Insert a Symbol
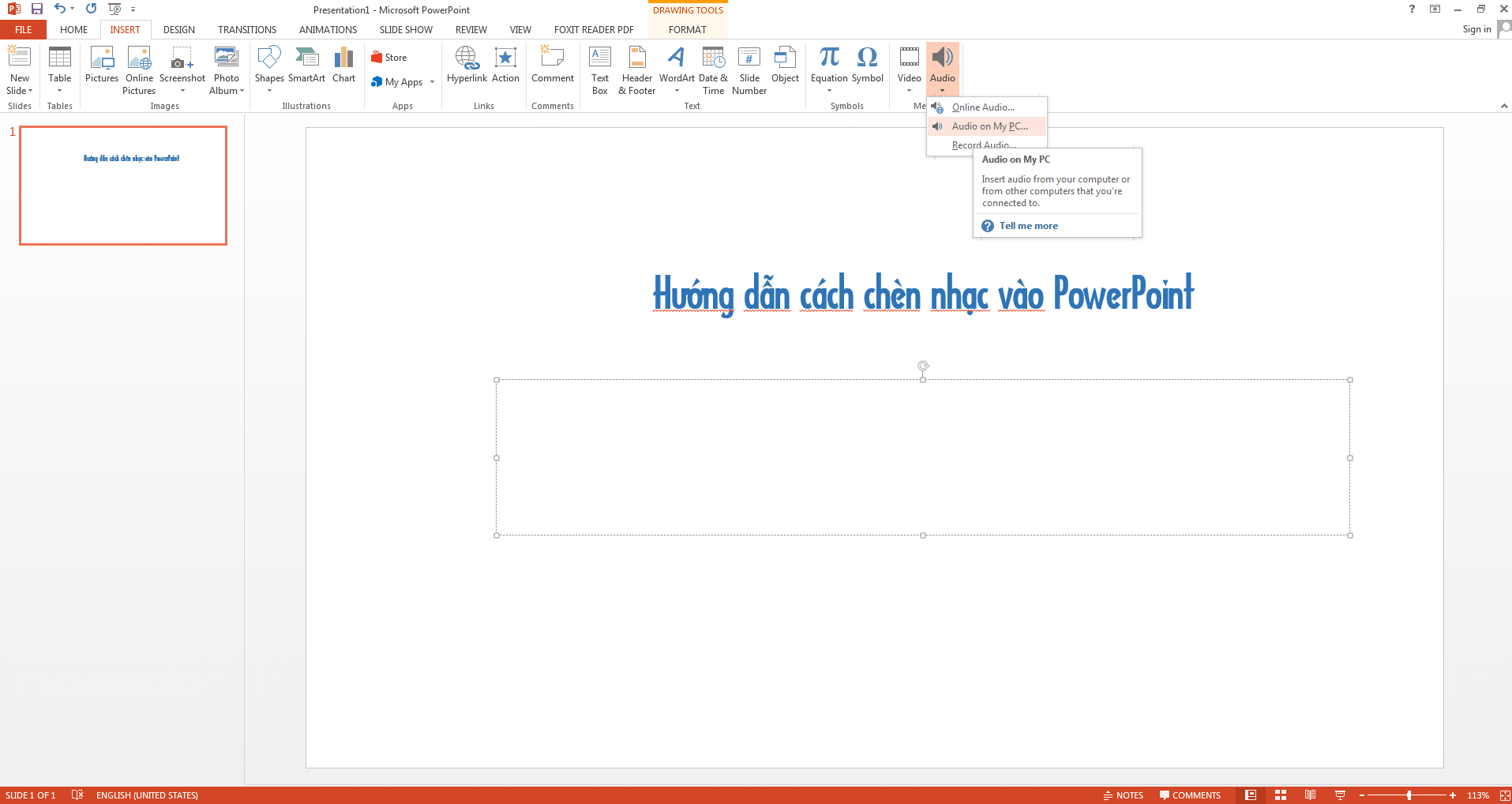Viewport: 1512px width, 804px height. tap(867, 65)
